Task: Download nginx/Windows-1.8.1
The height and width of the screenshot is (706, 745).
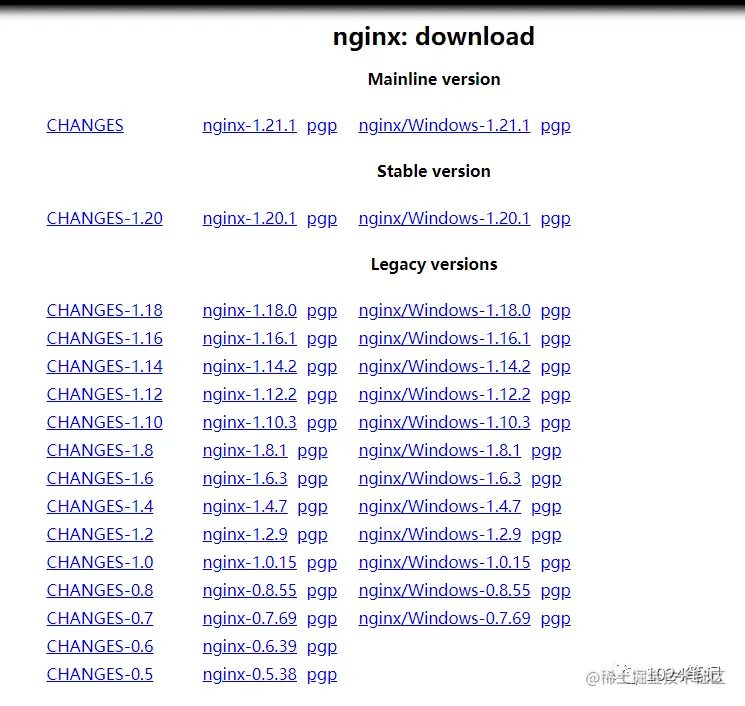Action: tap(439, 450)
